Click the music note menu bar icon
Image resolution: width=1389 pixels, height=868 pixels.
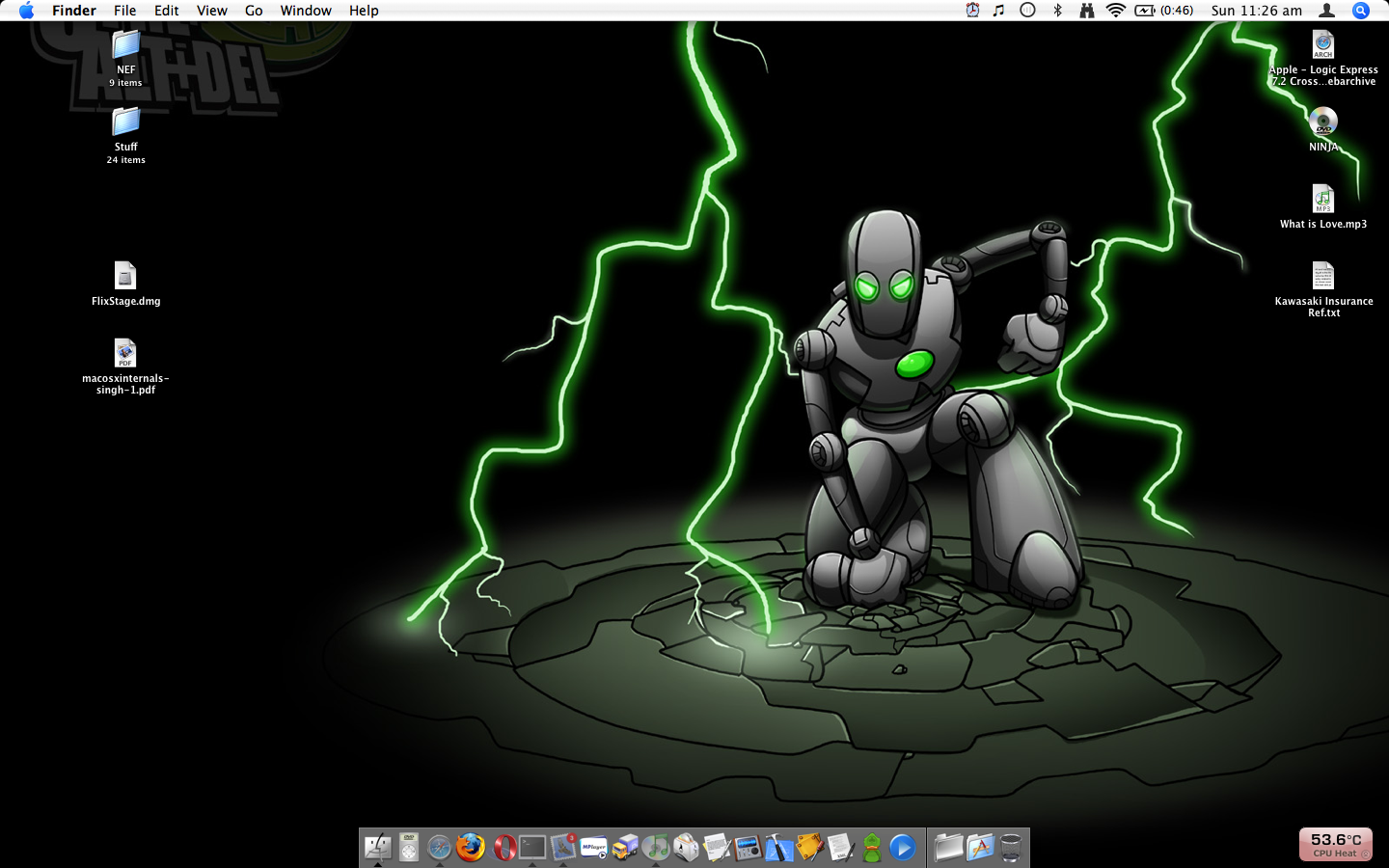pos(999,11)
